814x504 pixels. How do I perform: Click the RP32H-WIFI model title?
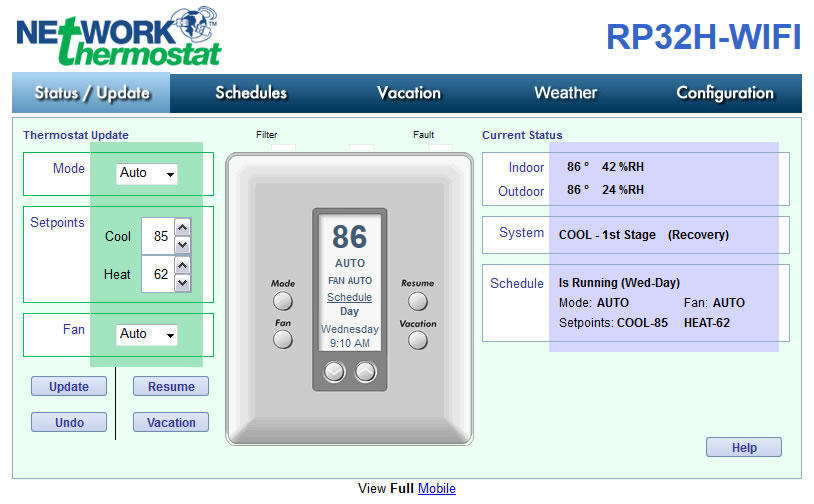point(703,37)
